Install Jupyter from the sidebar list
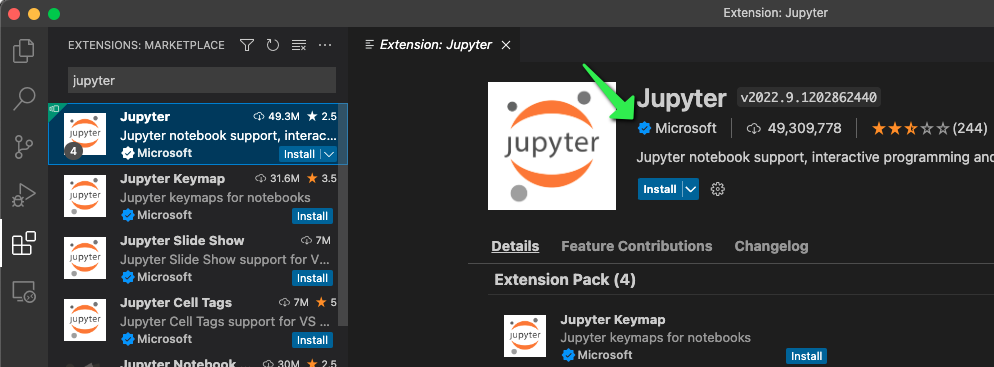 (x=299, y=154)
